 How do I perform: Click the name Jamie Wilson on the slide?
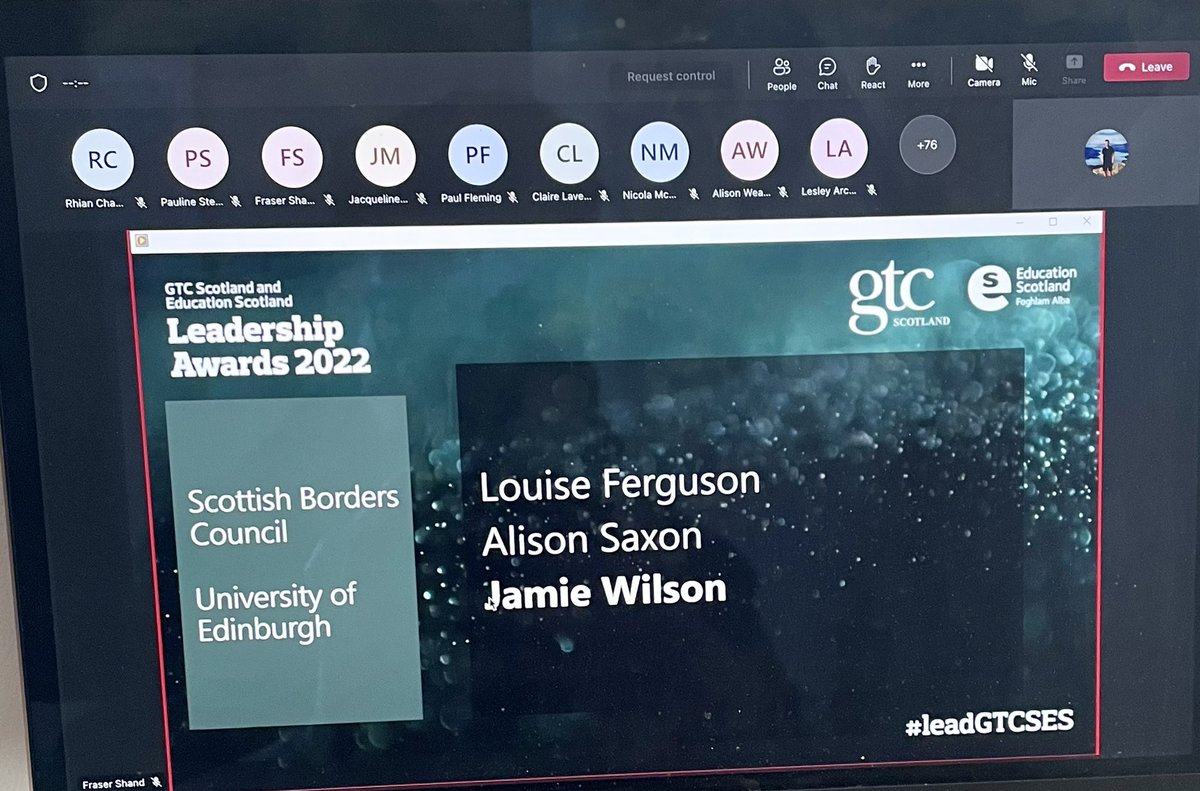tap(605, 592)
